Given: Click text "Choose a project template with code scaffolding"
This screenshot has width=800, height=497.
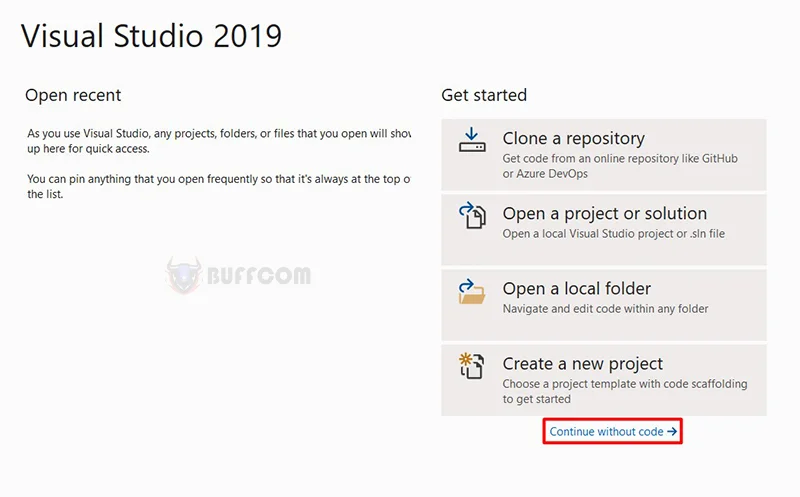Looking at the screenshot, I should [625, 384].
